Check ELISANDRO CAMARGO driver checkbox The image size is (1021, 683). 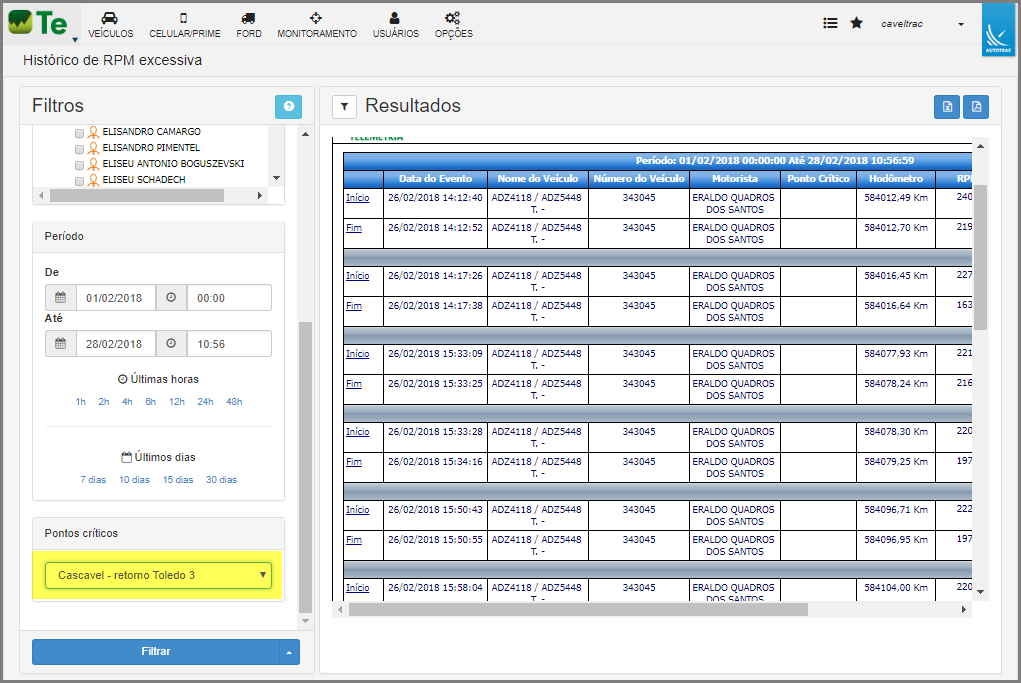[79, 133]
